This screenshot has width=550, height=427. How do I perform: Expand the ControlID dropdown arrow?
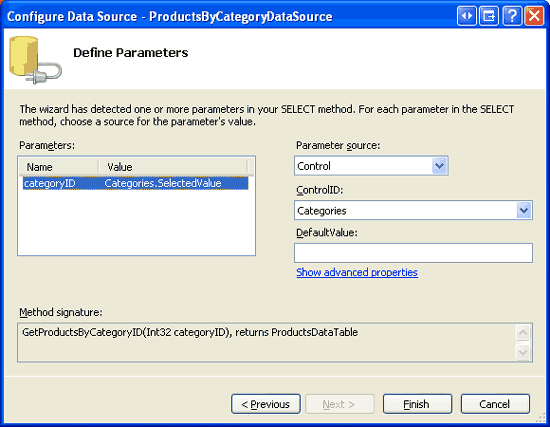point(524,210)
